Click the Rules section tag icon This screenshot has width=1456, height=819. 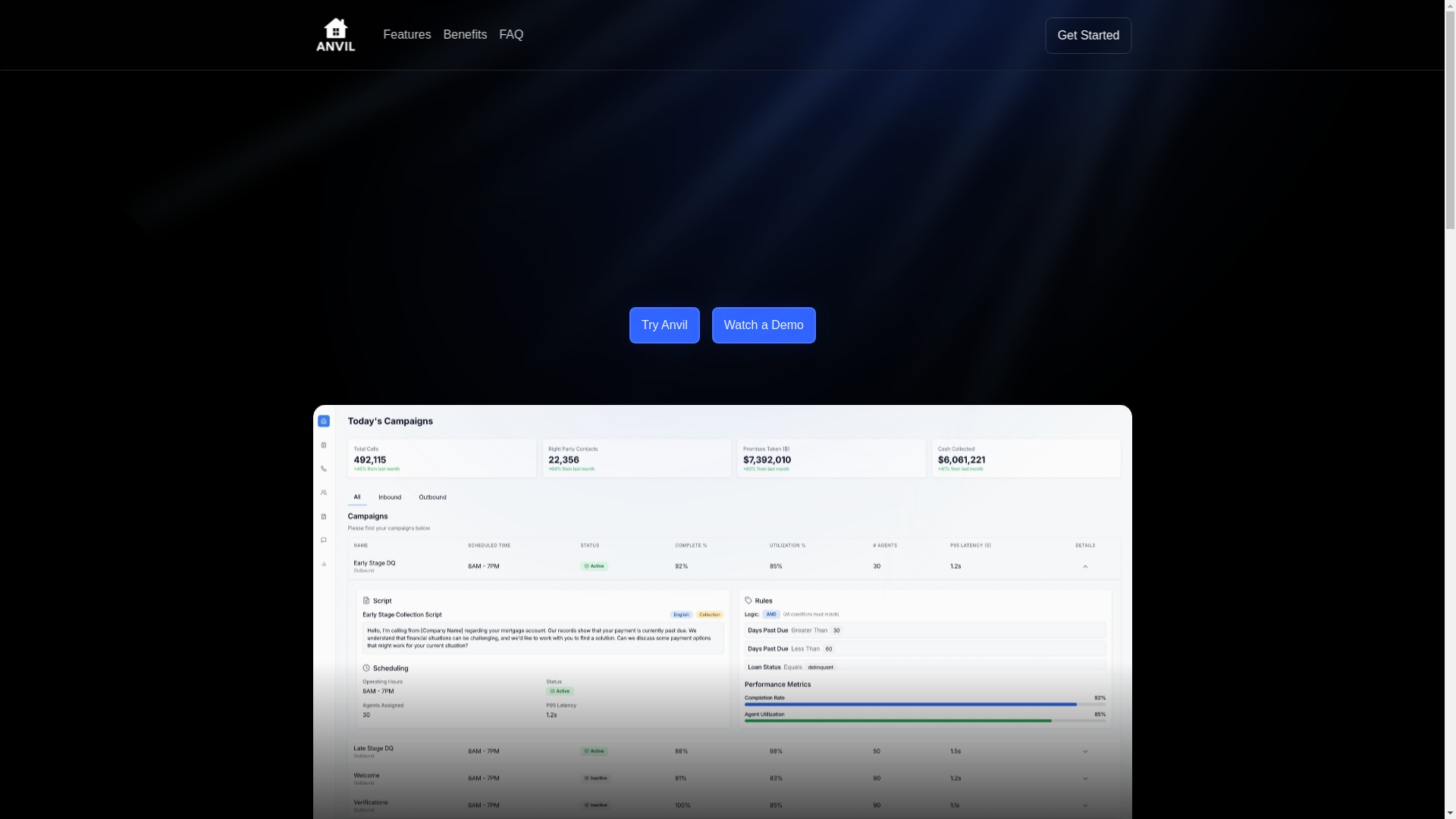748,601
